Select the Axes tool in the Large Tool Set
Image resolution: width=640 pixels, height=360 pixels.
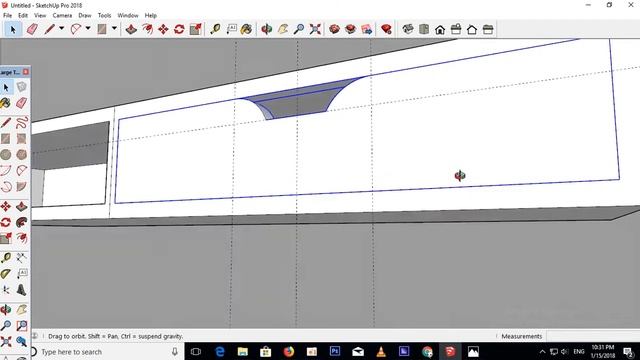[5, 290]
